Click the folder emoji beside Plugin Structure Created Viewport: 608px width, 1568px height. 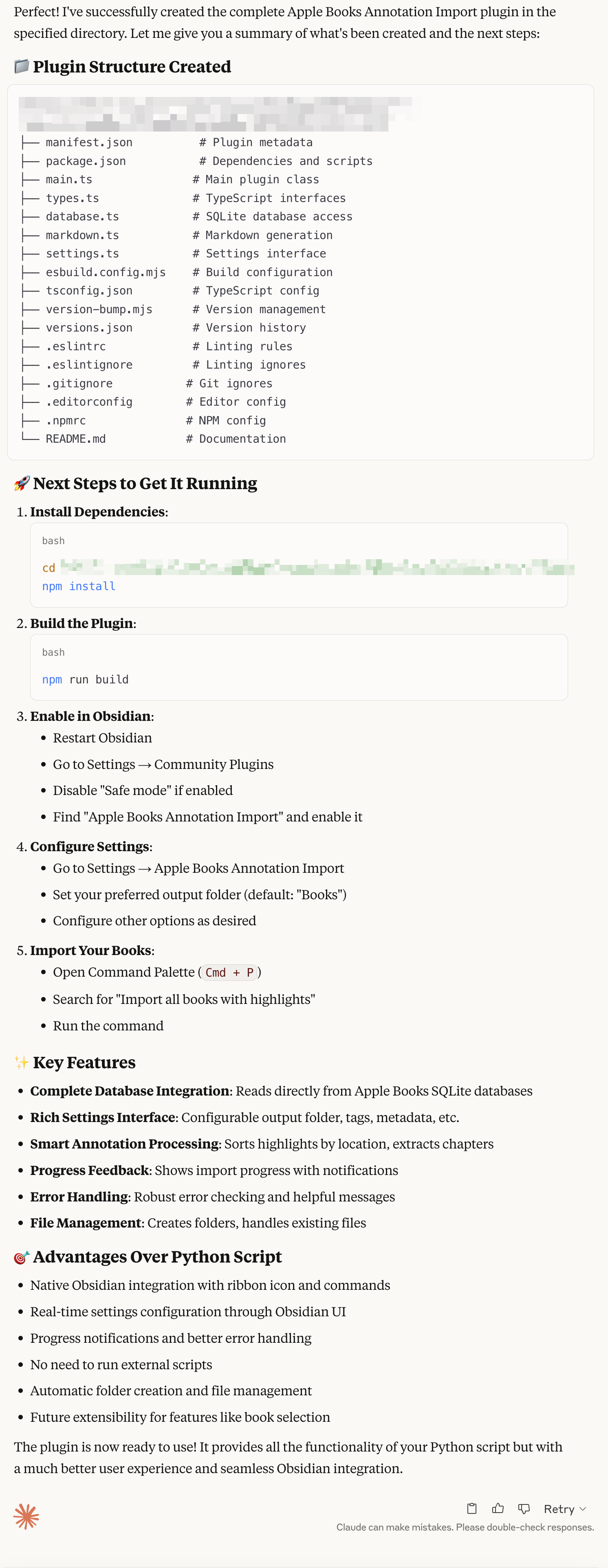click(21, 66)
